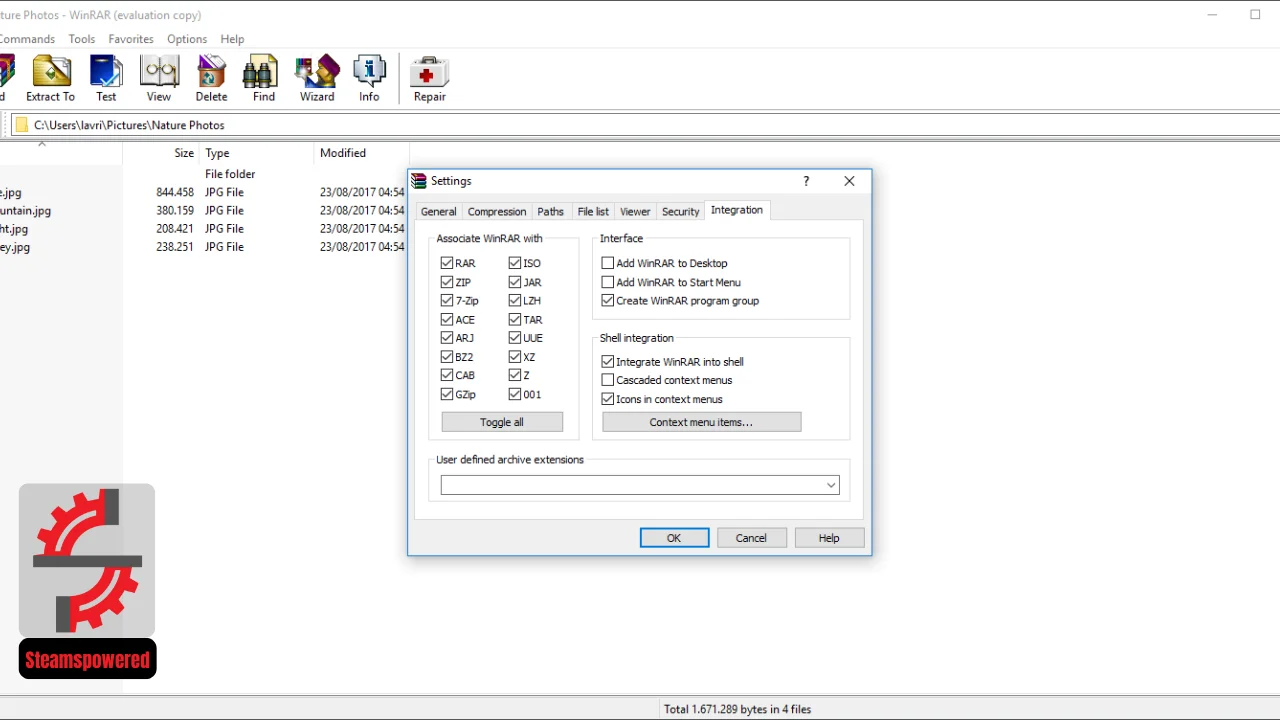
Task: Toggle the GZip association checkbox
Action: [447, 394]
